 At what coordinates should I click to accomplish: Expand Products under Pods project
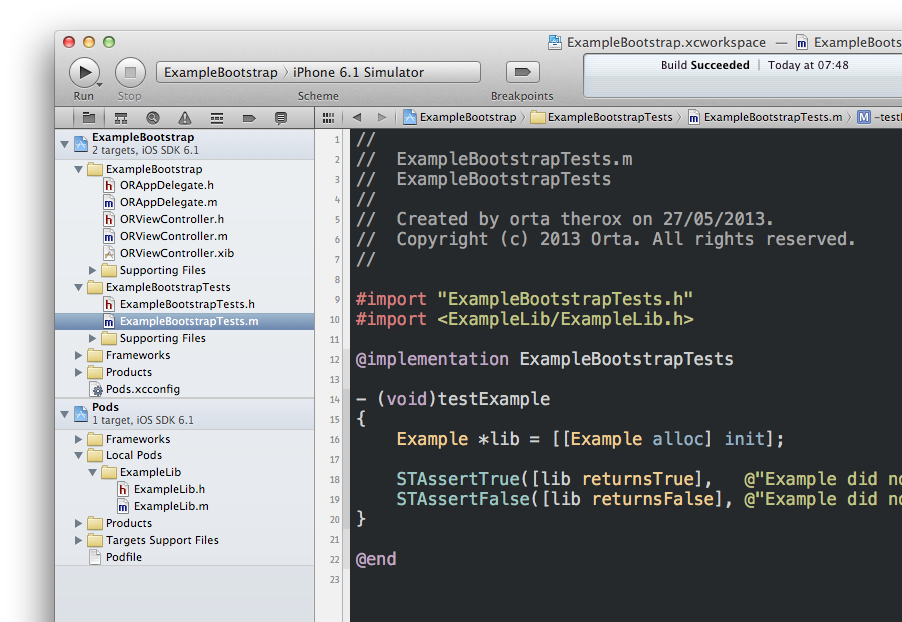[x=78, y=524]
